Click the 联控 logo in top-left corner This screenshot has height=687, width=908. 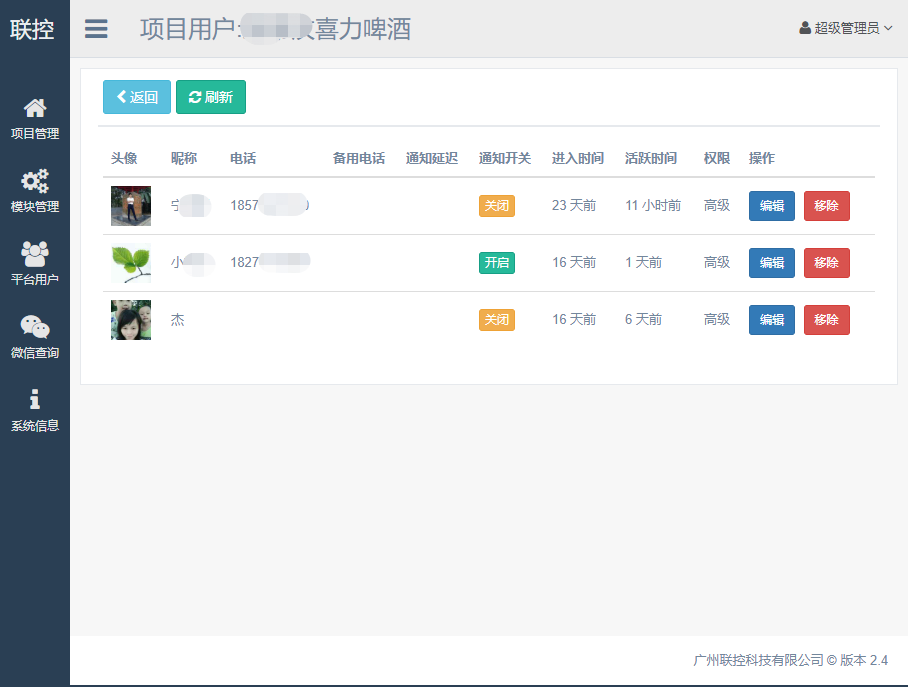34,28
